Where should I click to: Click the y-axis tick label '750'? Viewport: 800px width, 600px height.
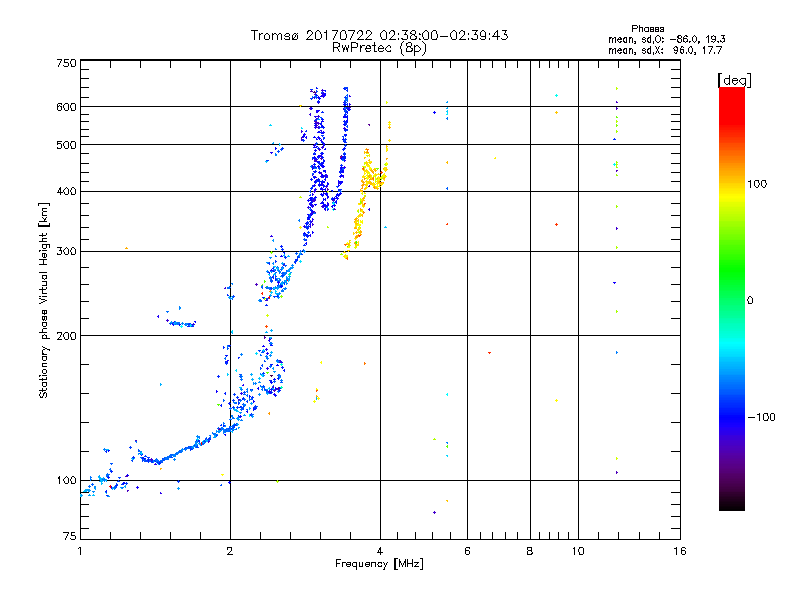coord(66,63)
